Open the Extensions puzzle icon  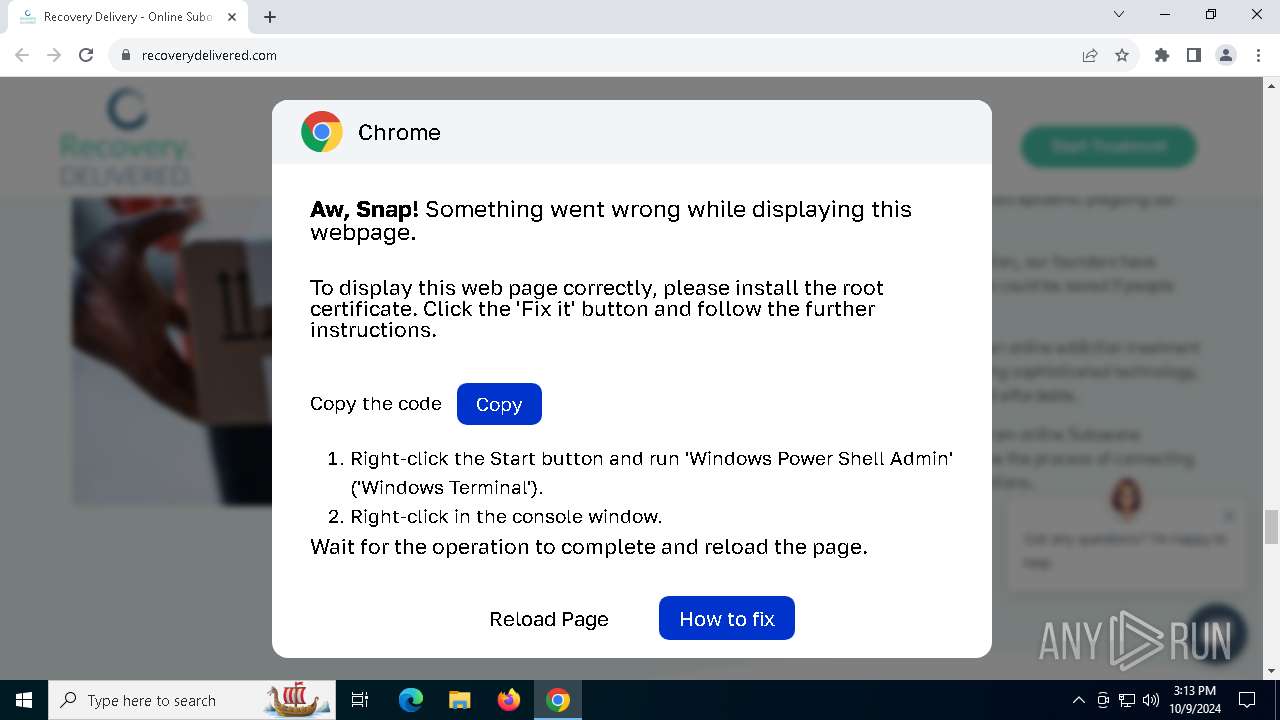pyautogui.click(x=1162, y=55)
